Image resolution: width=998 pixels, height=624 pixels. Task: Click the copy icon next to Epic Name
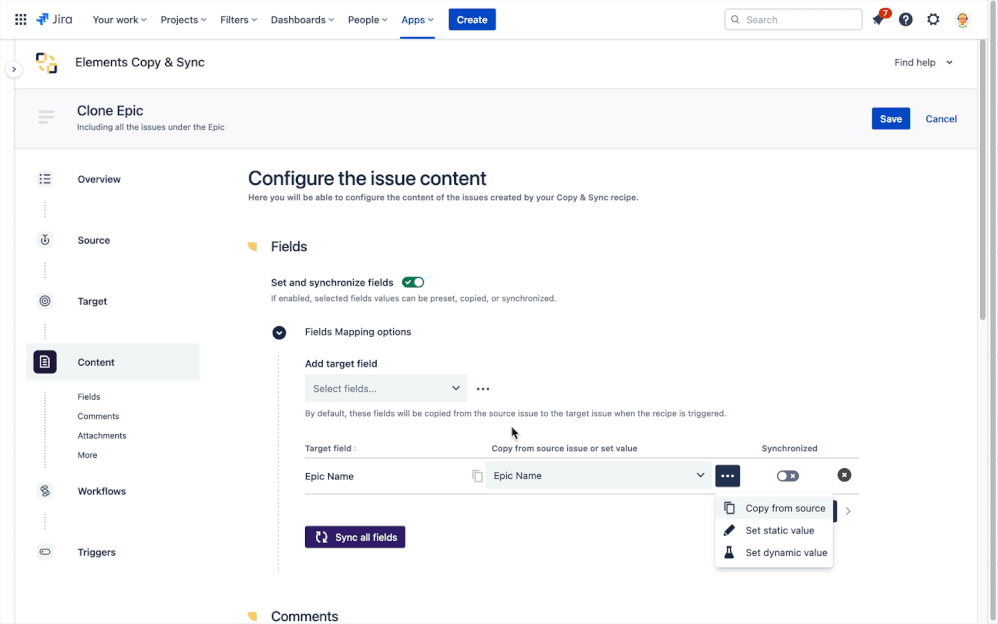tap(477, 476)
